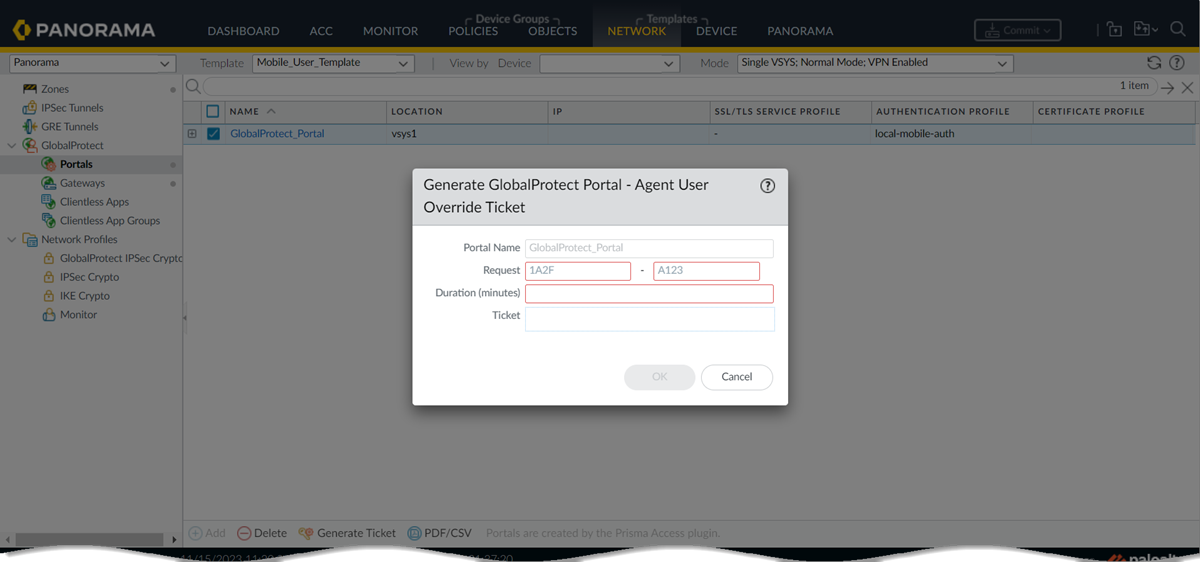Open the Template dropdown Mobile_User_Template
Screen dimensions: 1200x562
(333, 63)
